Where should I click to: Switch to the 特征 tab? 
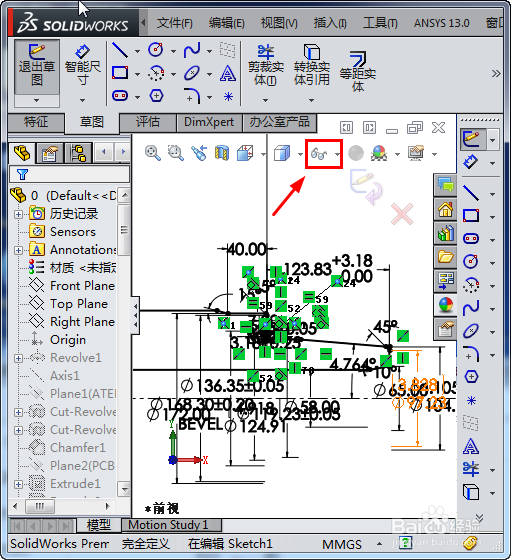click(36, 122)
